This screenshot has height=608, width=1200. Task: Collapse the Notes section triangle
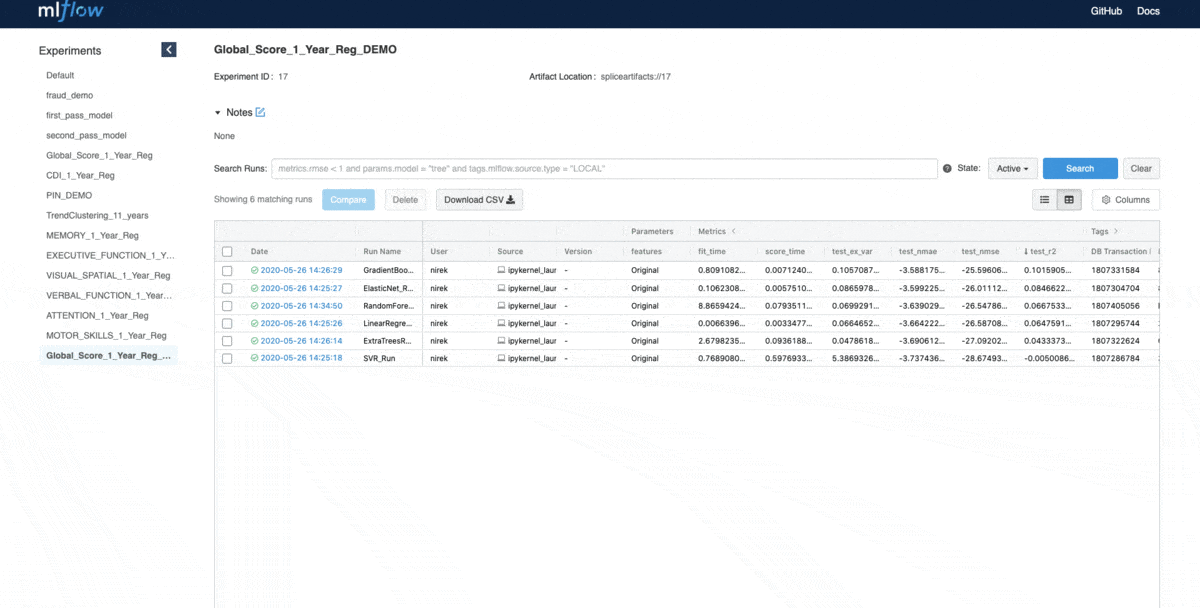[x=218, y=112]
